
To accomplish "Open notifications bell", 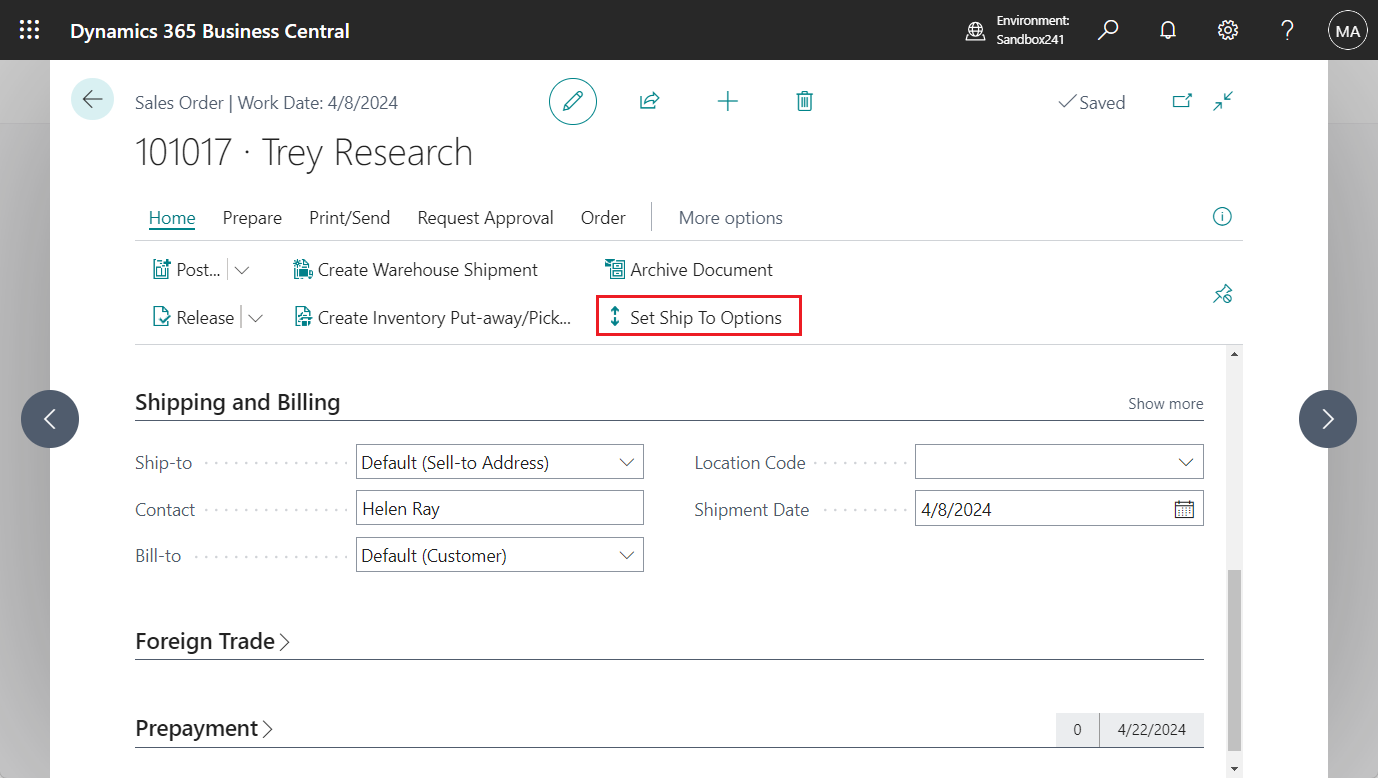I will click(1167, 30).
